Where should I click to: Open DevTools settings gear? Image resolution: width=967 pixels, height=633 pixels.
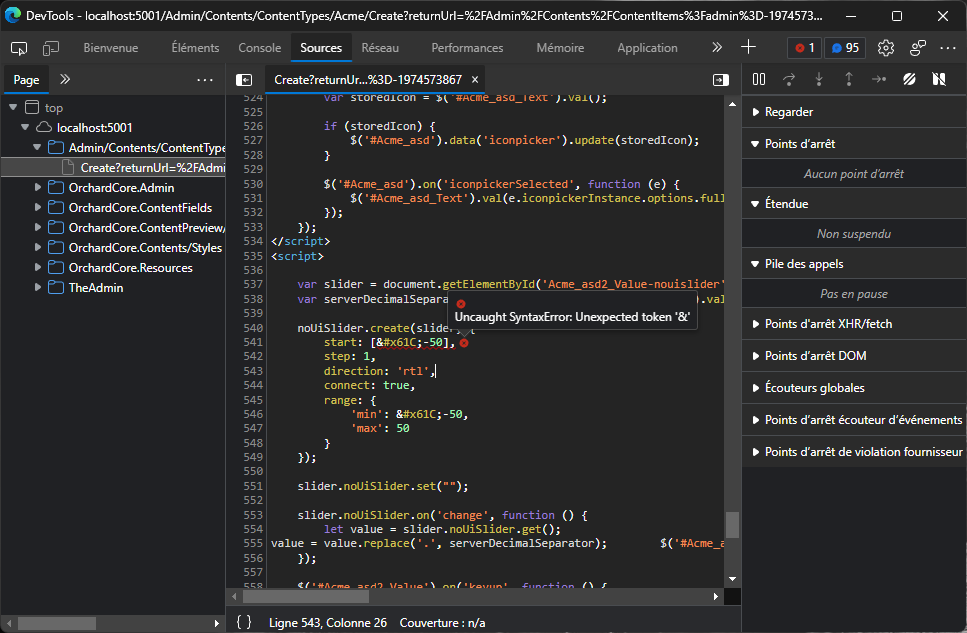pyautogui.click(x=885, y=48)
